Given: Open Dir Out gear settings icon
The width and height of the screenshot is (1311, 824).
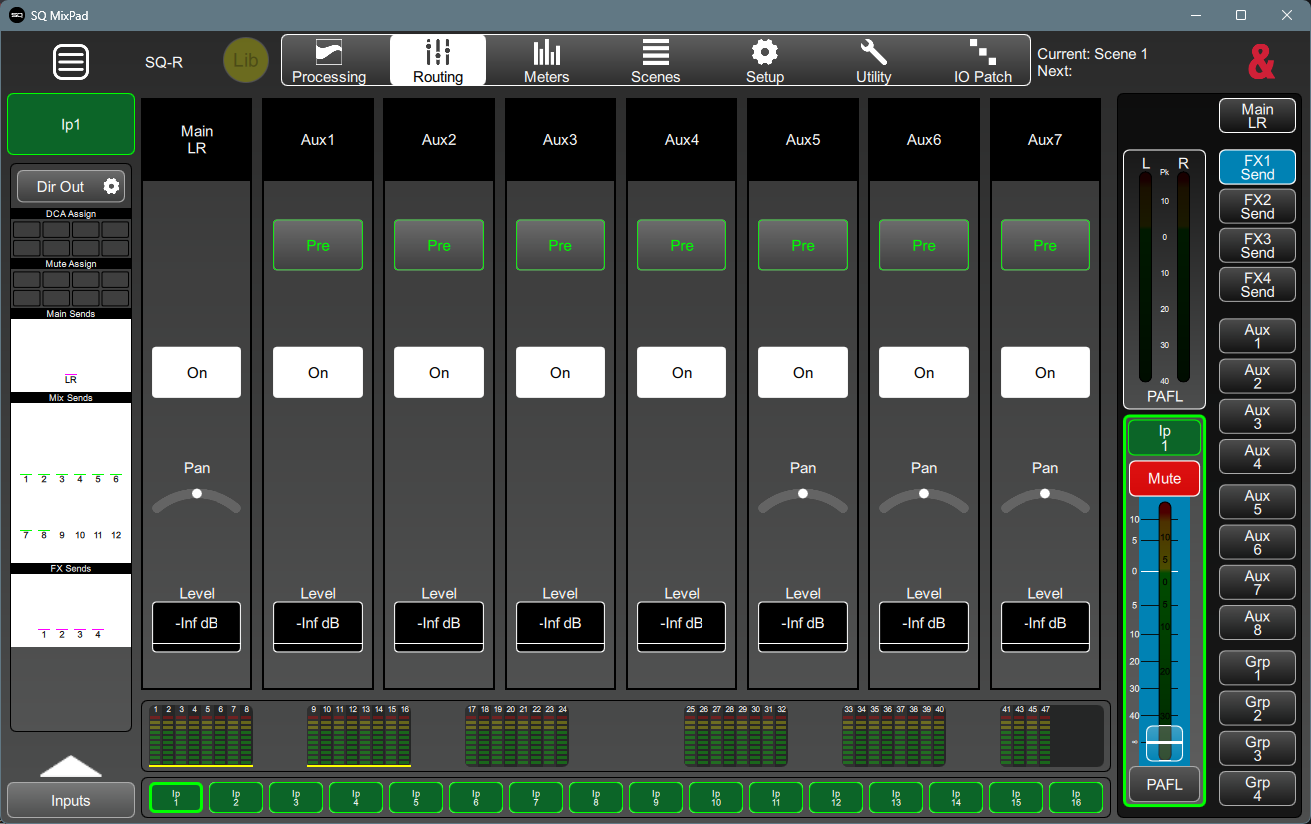Looking at the screenshot, I should pos(111,186).
